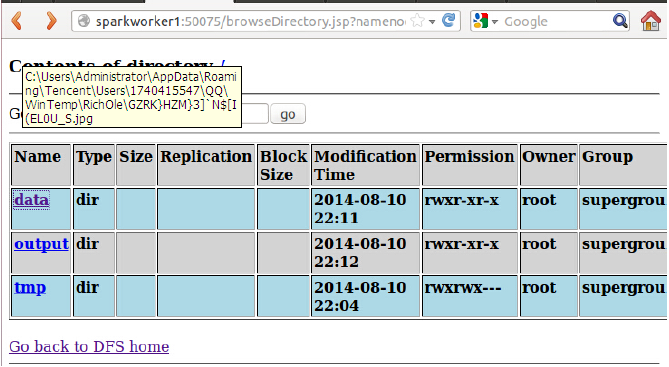Click the Name column header
This screenshot has width=669, height=367.
pyautogui.click(x=41, y=165)
